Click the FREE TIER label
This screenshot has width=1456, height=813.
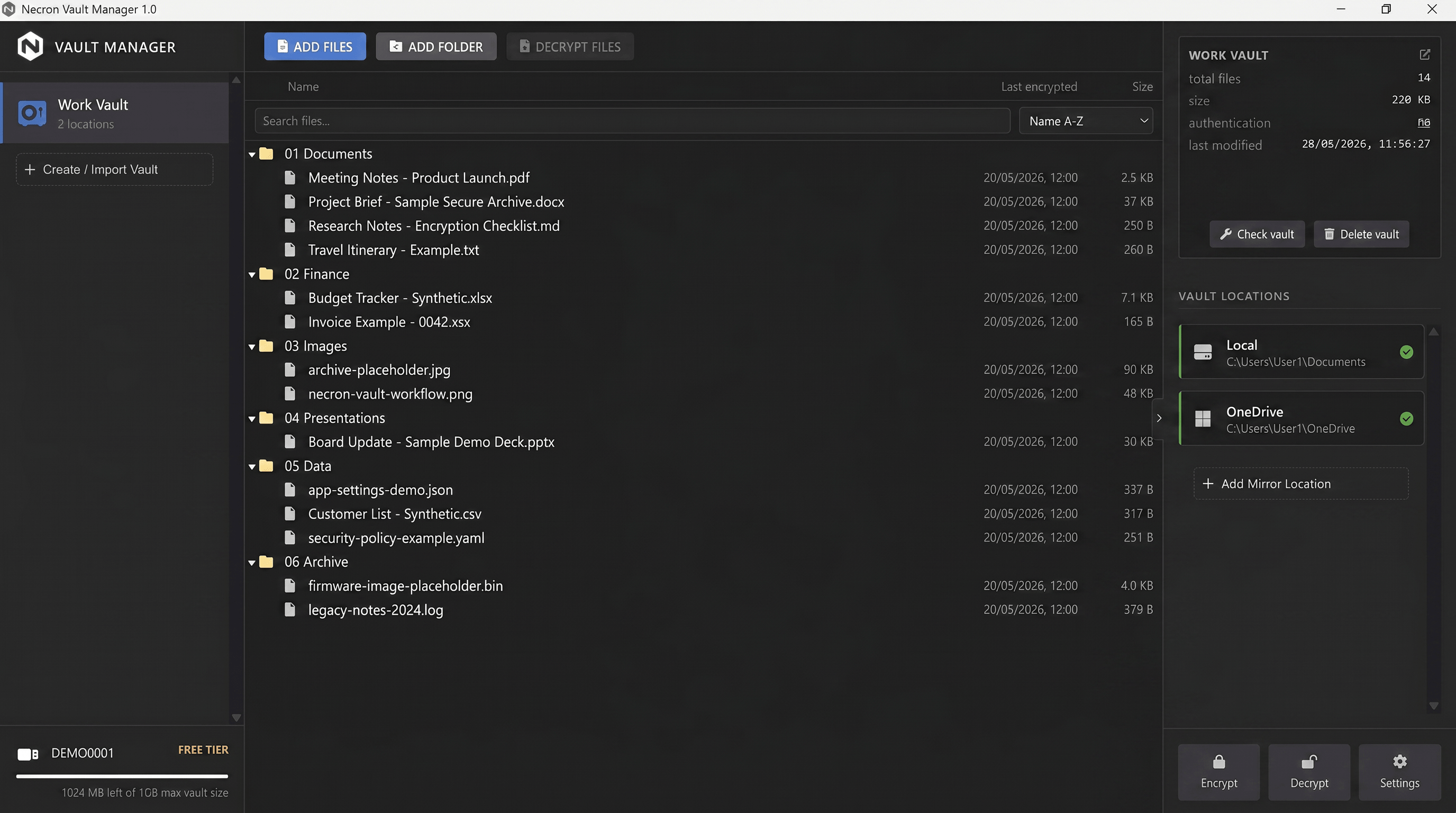click(x=203, y=749)
